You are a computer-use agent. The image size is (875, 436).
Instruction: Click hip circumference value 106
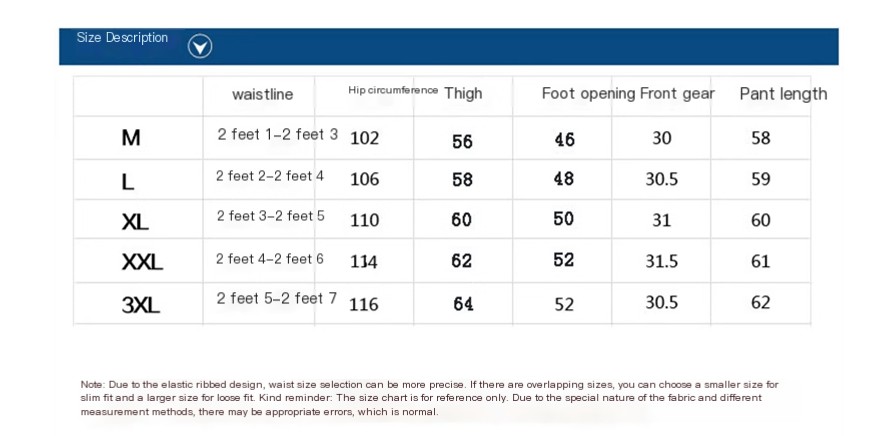tap(364, 179)
